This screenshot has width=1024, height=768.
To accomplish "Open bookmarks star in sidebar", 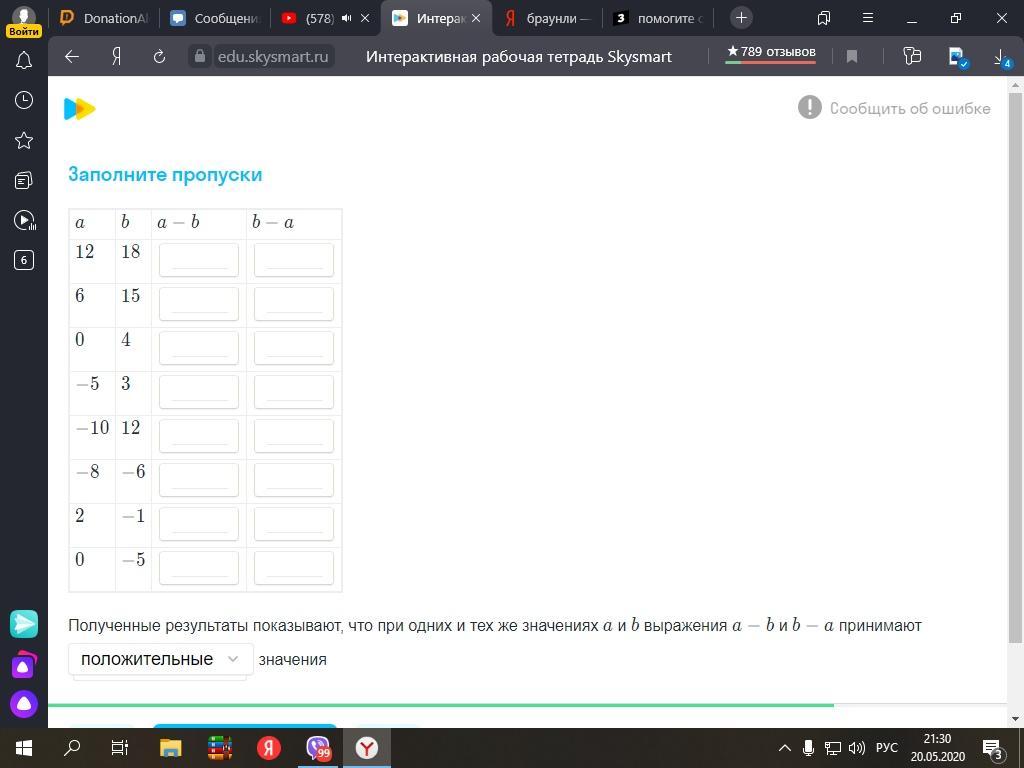I will [x=24, y=140].
